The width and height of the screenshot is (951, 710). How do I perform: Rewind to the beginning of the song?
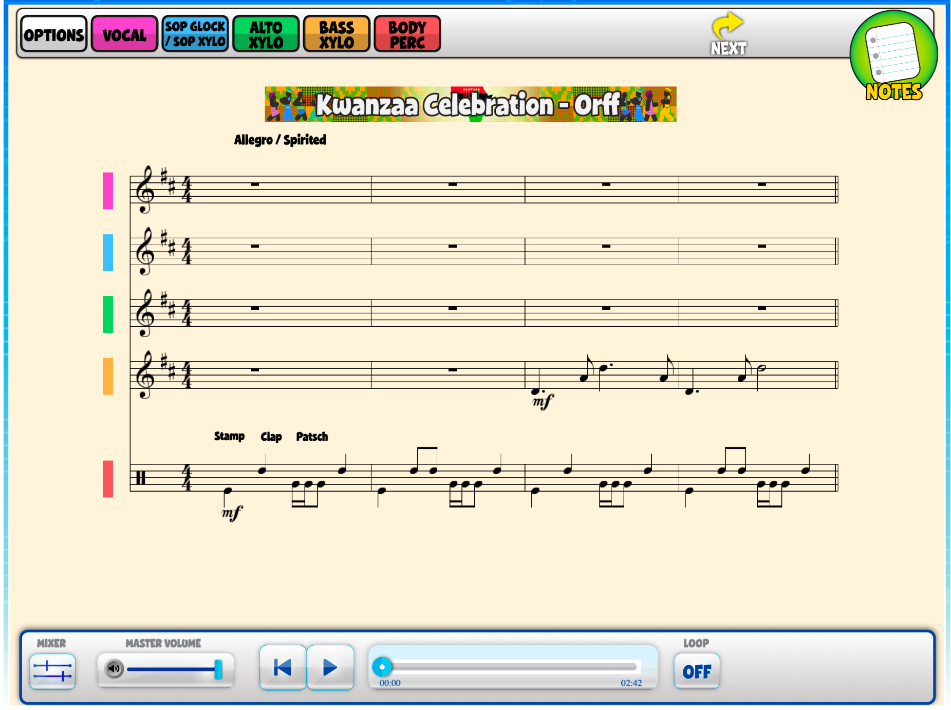coord(282,668)
